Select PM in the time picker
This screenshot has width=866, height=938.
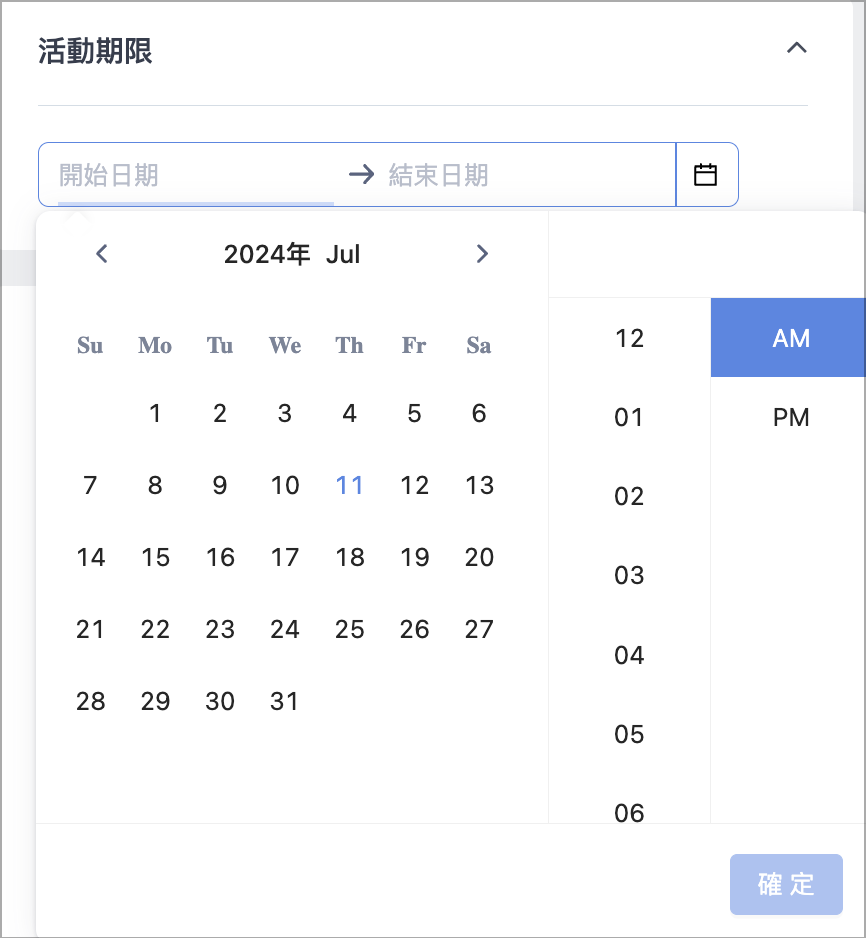pos(788,417)
